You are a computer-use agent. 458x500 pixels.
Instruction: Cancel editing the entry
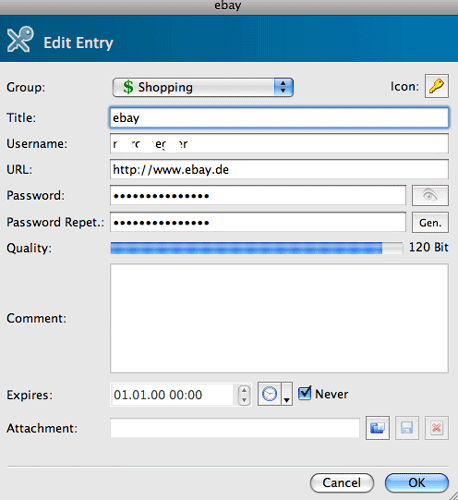pos(342,483)
